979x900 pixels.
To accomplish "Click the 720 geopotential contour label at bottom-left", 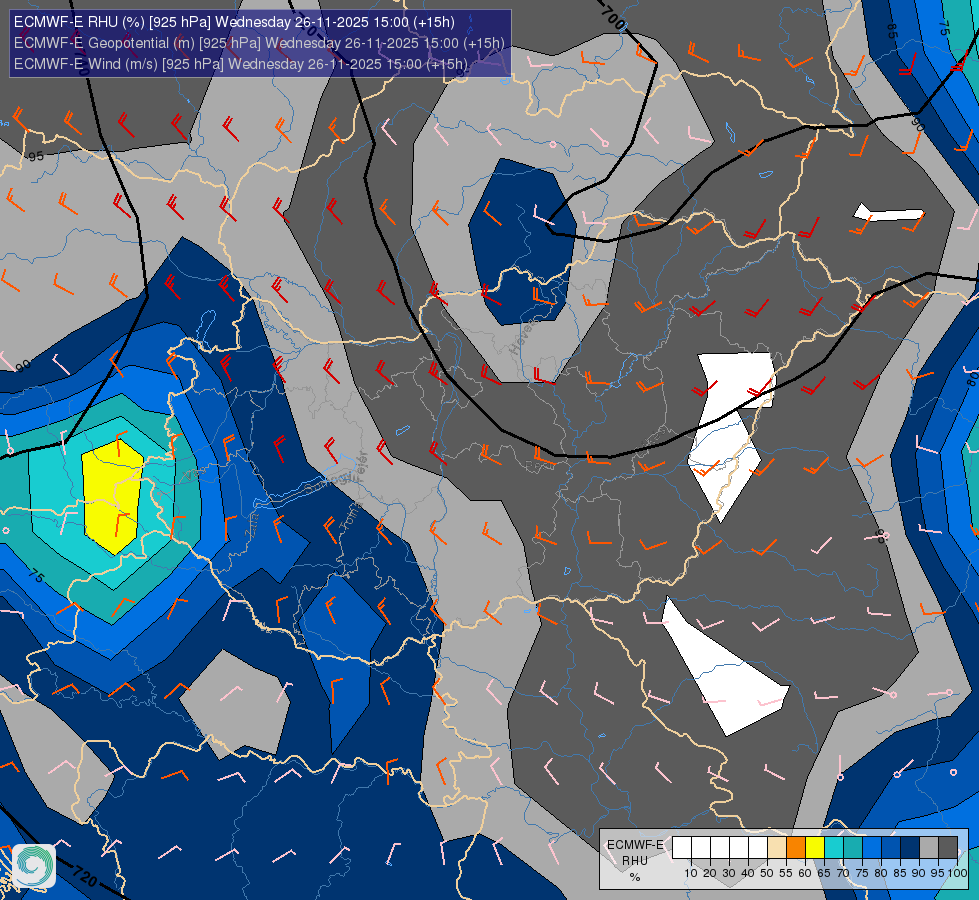I will coord(84,876).
